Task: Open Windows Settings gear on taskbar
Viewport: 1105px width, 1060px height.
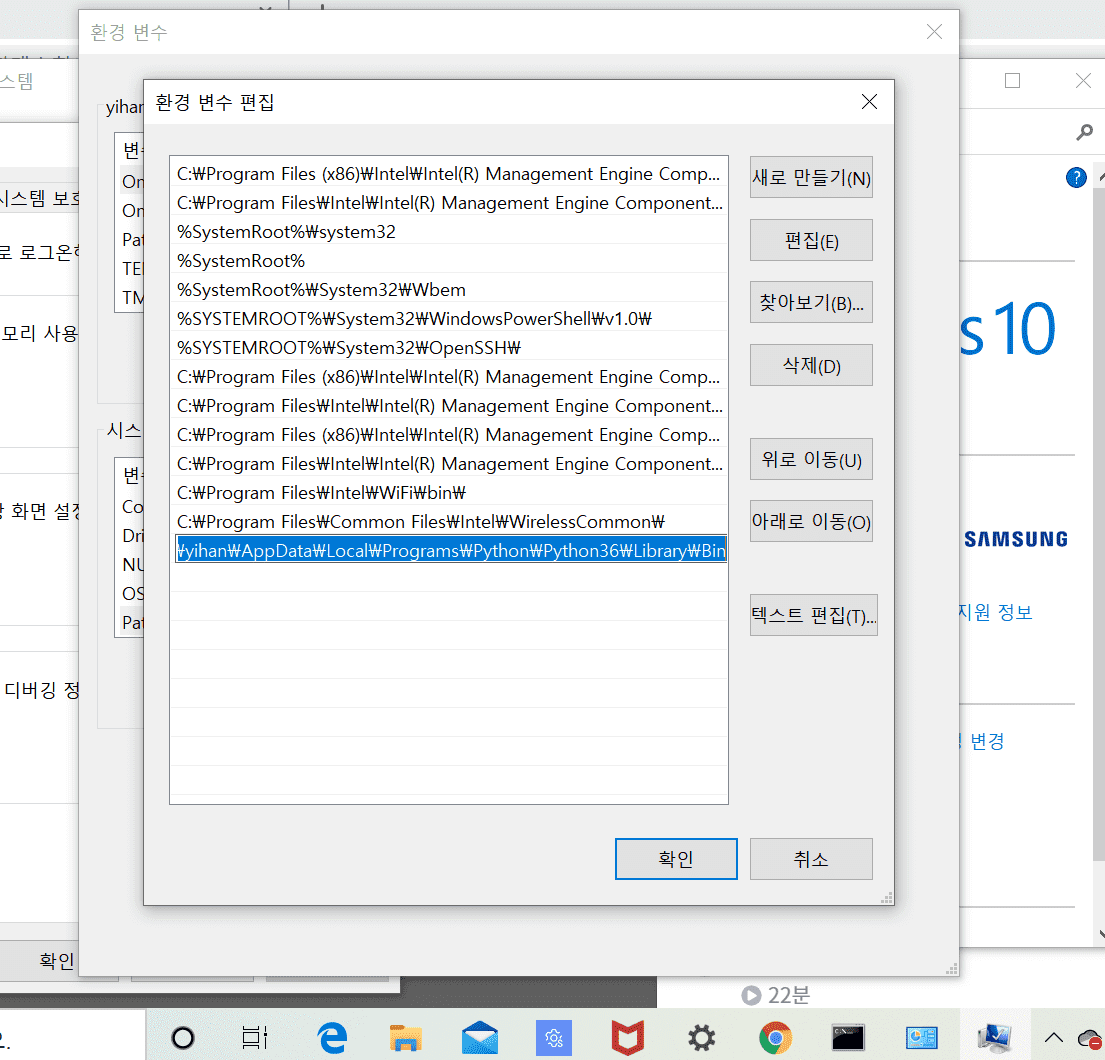Action: tap(701, 1037)
